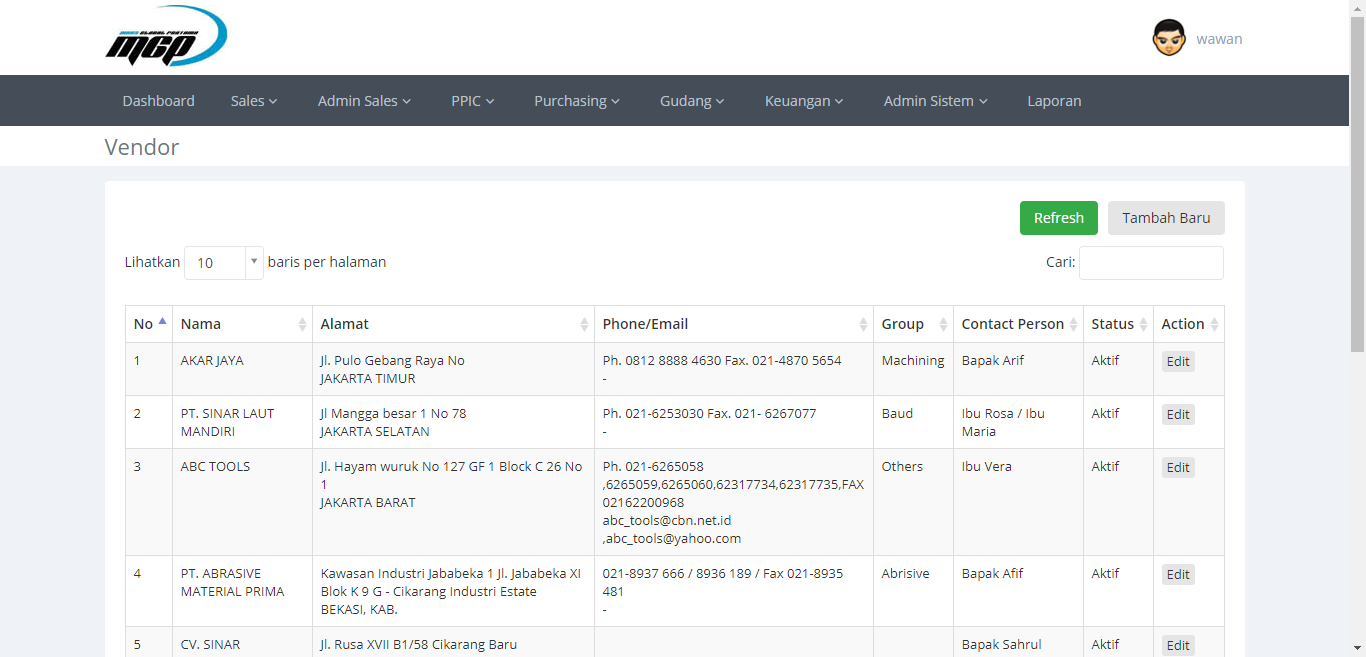
Task: Open rows per page dropdown
Action: pyautogui.click(x=224, y=263)
